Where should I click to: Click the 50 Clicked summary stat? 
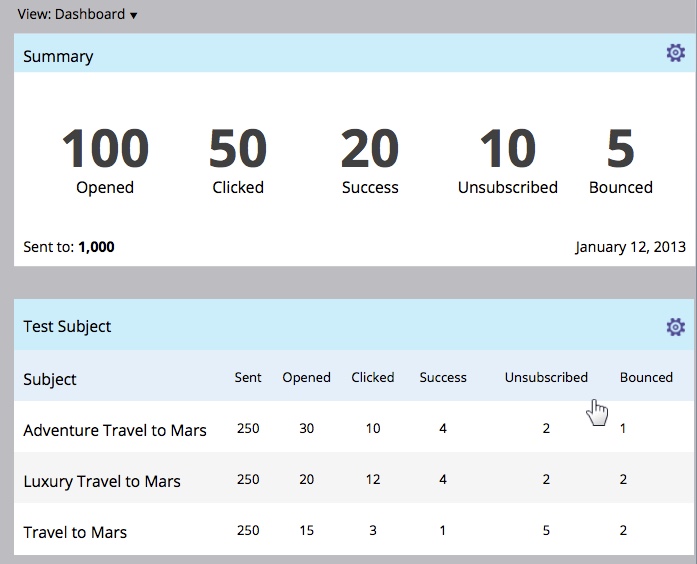[x=238, y=158]
